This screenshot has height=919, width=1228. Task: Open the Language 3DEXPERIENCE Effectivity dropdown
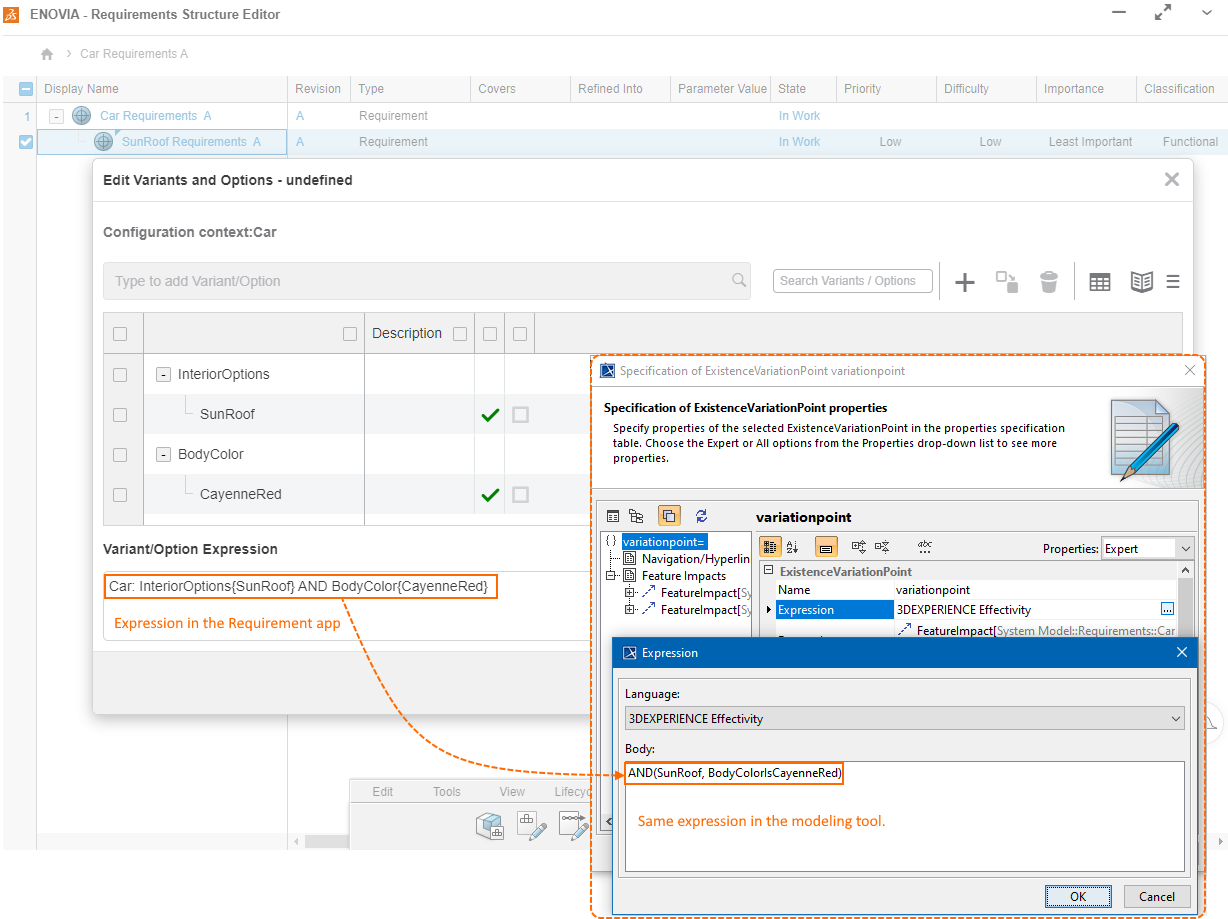903,718
